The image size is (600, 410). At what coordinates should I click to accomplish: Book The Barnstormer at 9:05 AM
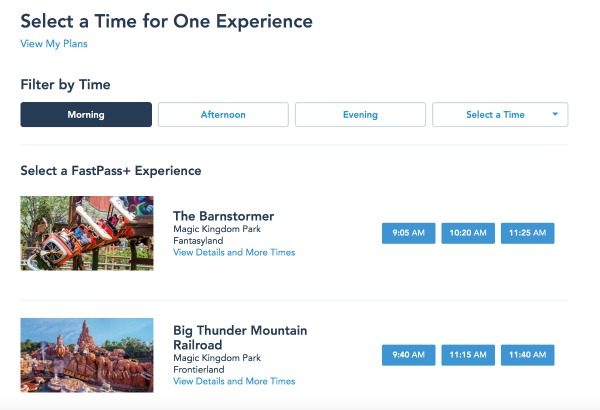tap(408, 233)
